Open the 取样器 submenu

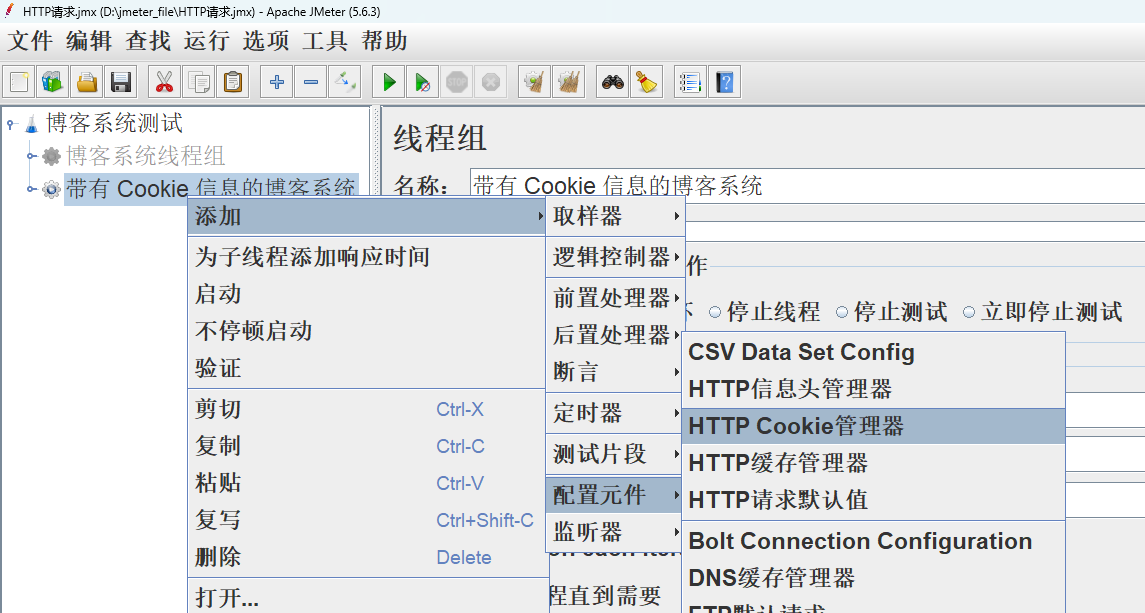click(616, 216)
